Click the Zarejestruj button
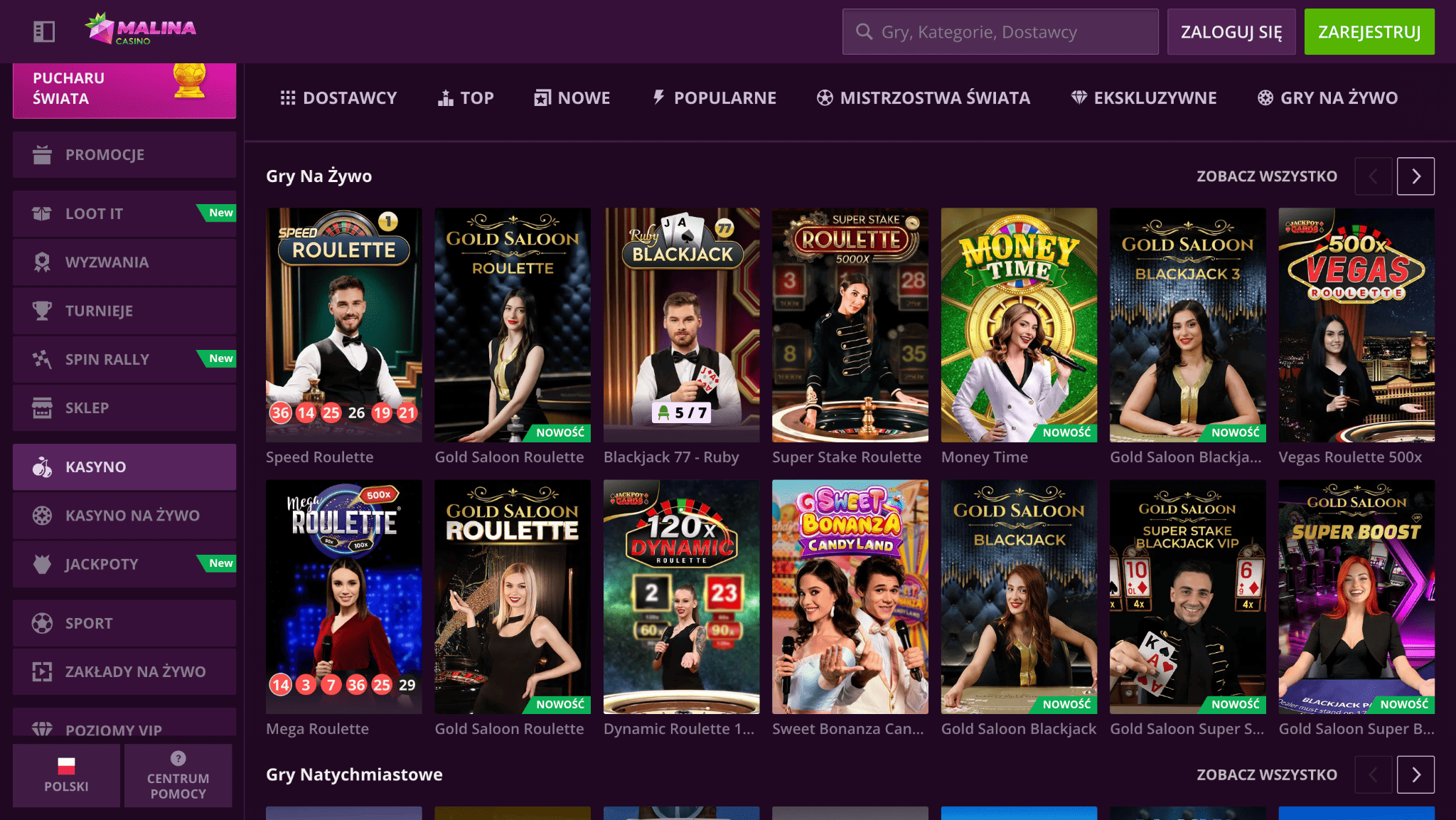The height and width of the screenshot is (820, 1456). pos(1369,32)
